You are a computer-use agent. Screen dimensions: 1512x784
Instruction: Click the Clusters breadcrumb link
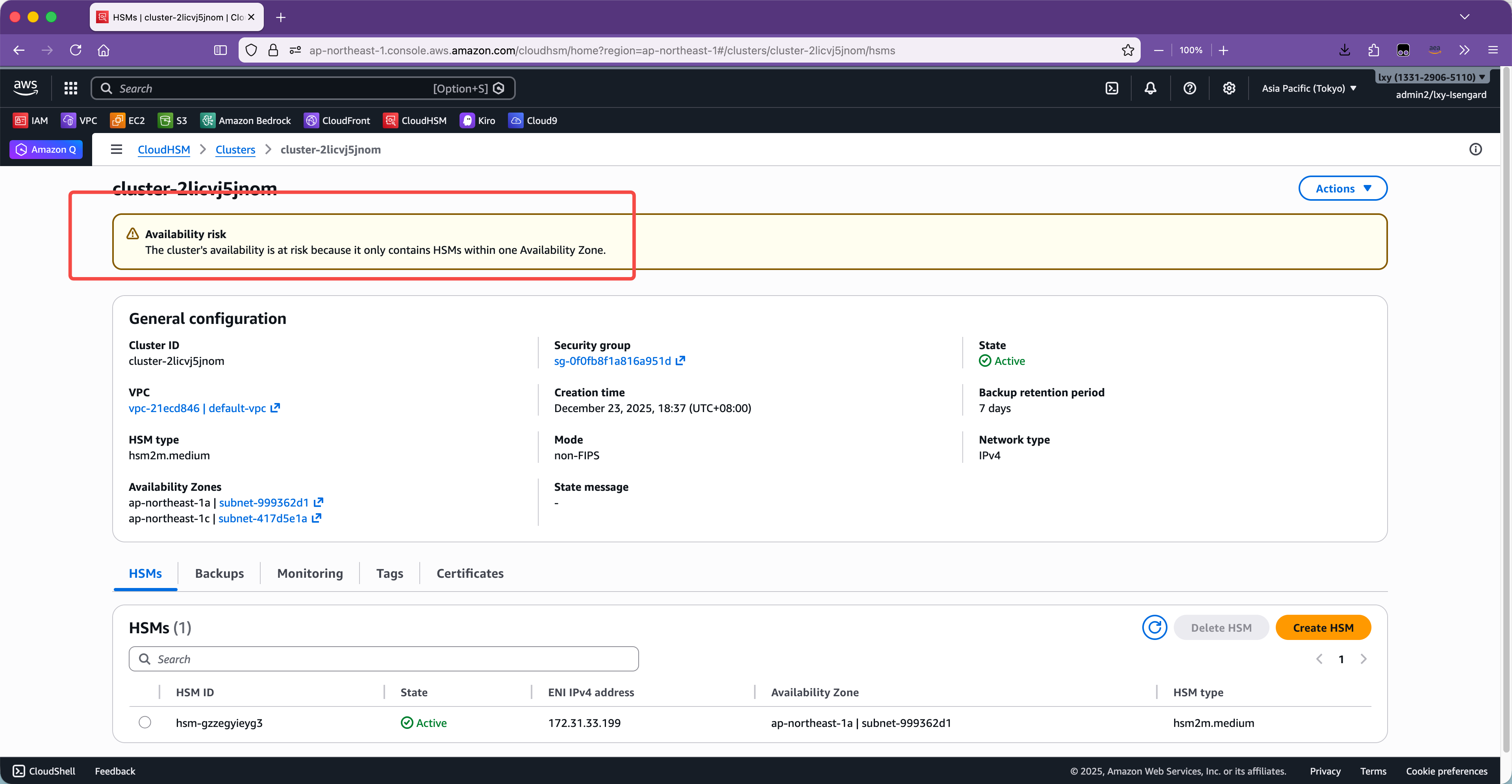(235, 149)
